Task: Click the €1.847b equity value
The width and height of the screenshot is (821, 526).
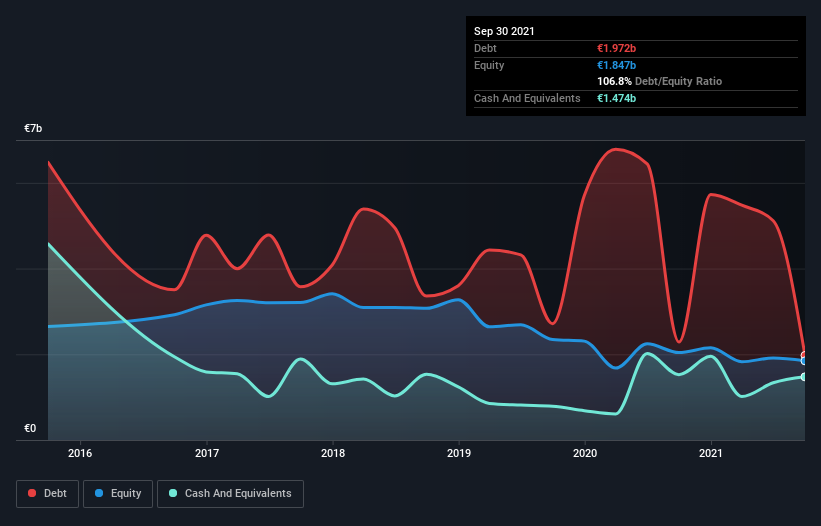Action: coord(616,65)
